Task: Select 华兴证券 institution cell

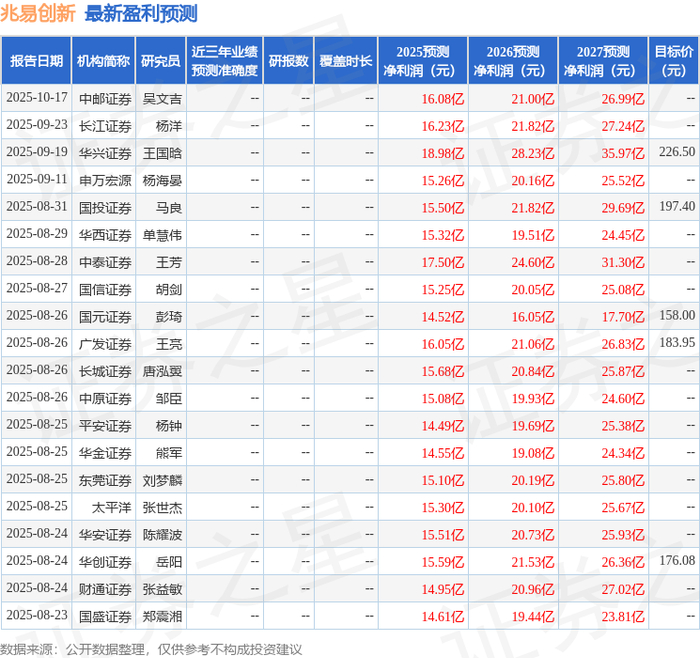Action: click(x=105, y=153)
